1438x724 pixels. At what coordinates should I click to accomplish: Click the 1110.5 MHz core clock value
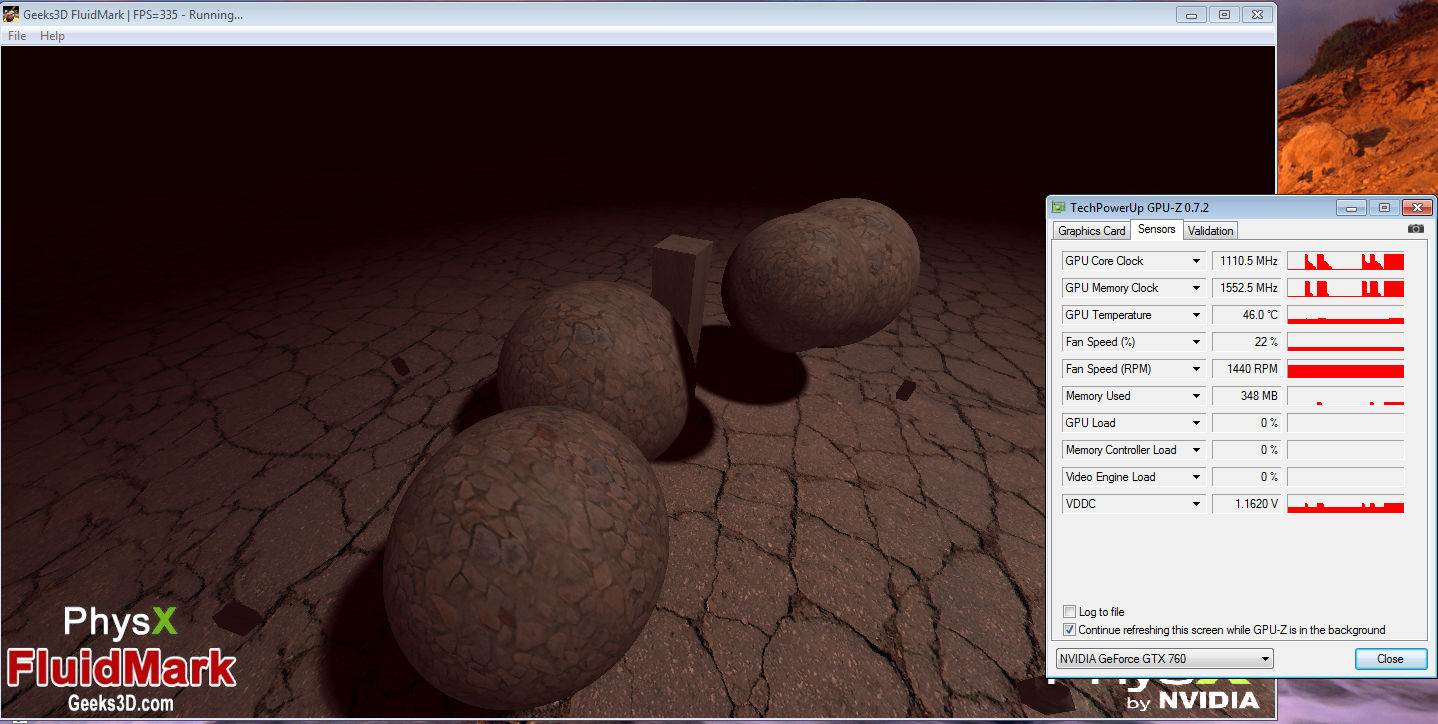1246,261
